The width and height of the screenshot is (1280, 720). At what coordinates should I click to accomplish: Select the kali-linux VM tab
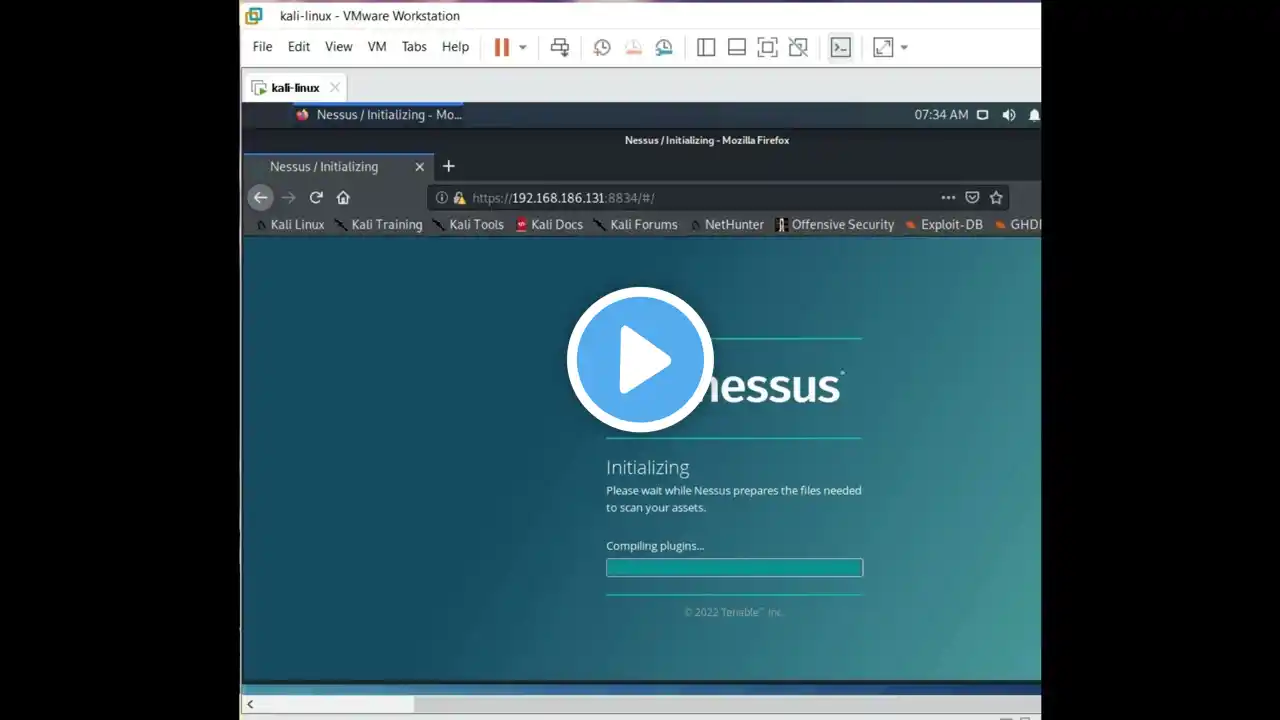pyautogui.click(x=295, y=87)
